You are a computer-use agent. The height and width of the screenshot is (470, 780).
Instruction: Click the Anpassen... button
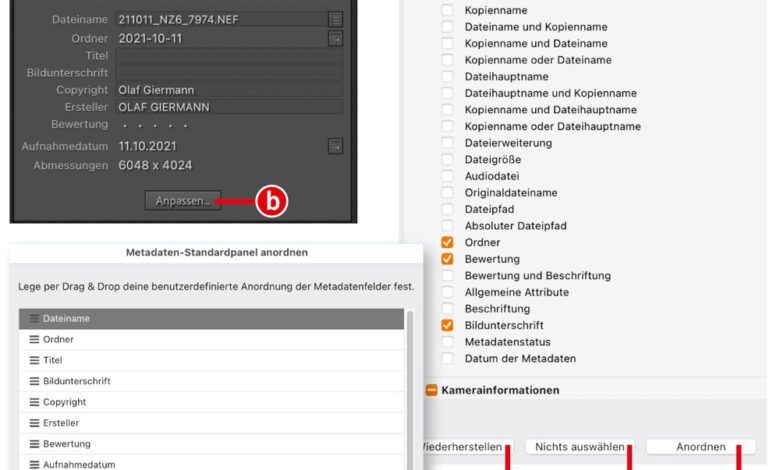183,200
